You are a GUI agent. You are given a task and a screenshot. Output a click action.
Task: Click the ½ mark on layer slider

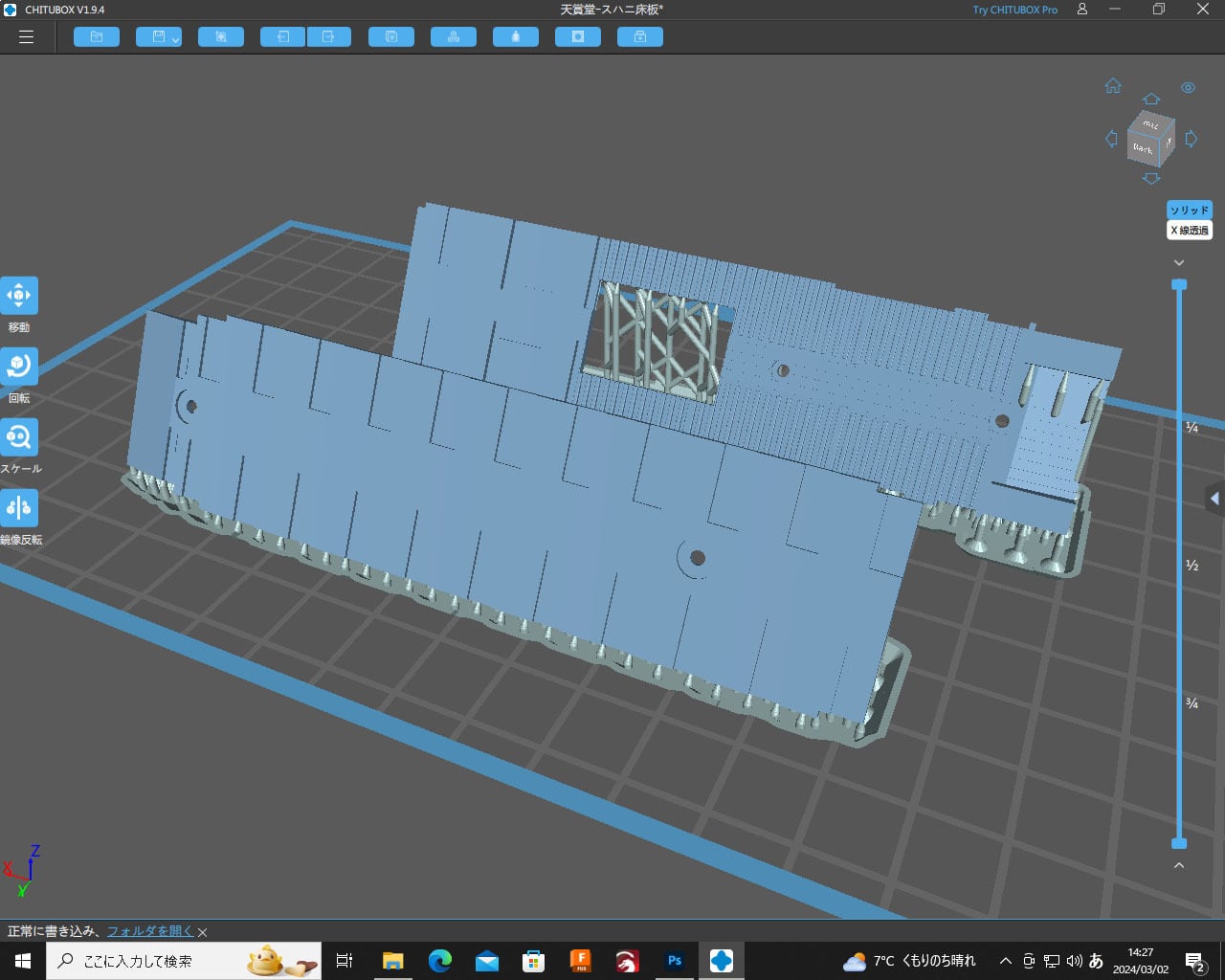pyautogui.click(x=1192, y=566)
